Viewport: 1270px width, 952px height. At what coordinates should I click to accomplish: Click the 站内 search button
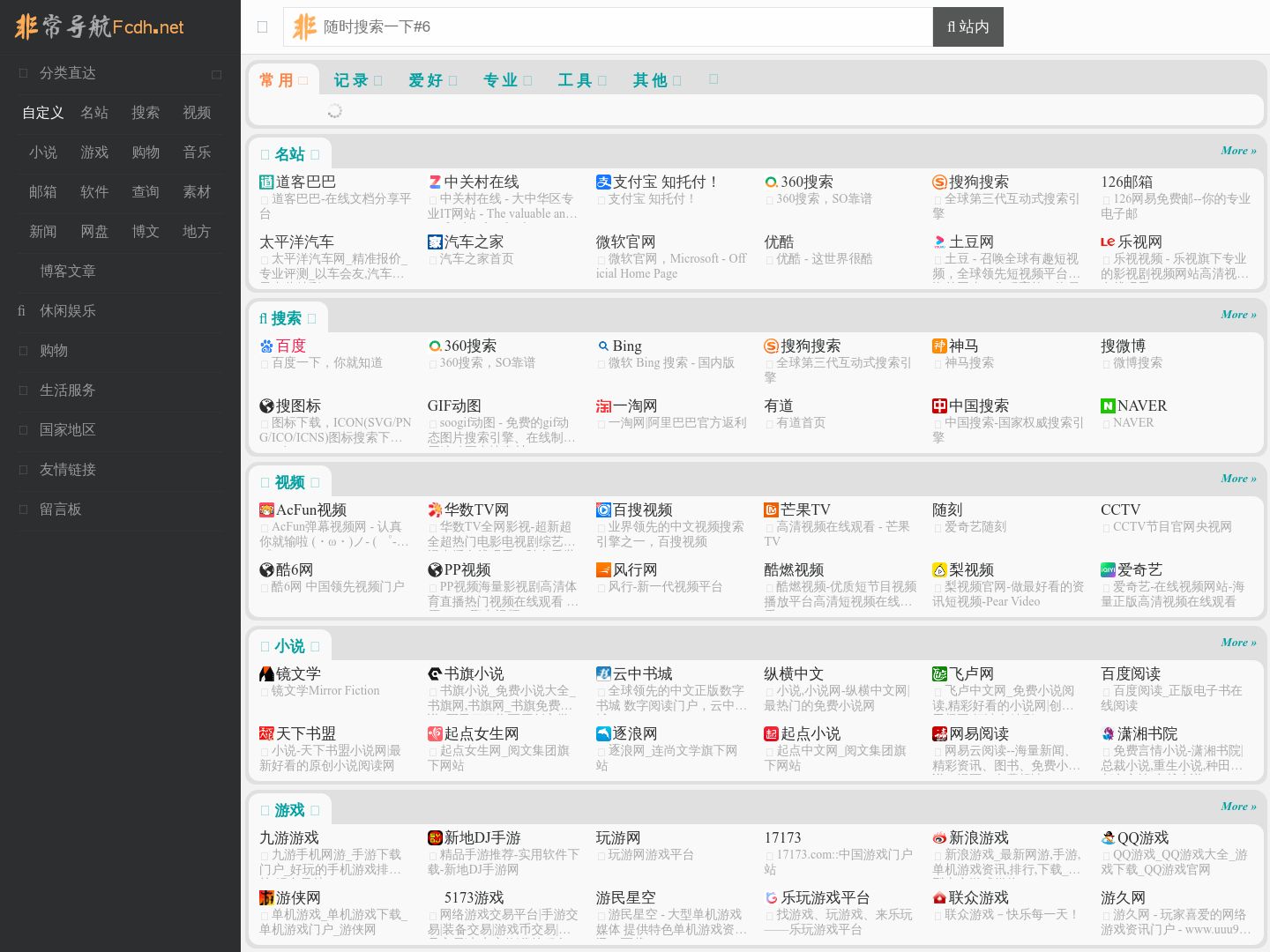[968, 27]
